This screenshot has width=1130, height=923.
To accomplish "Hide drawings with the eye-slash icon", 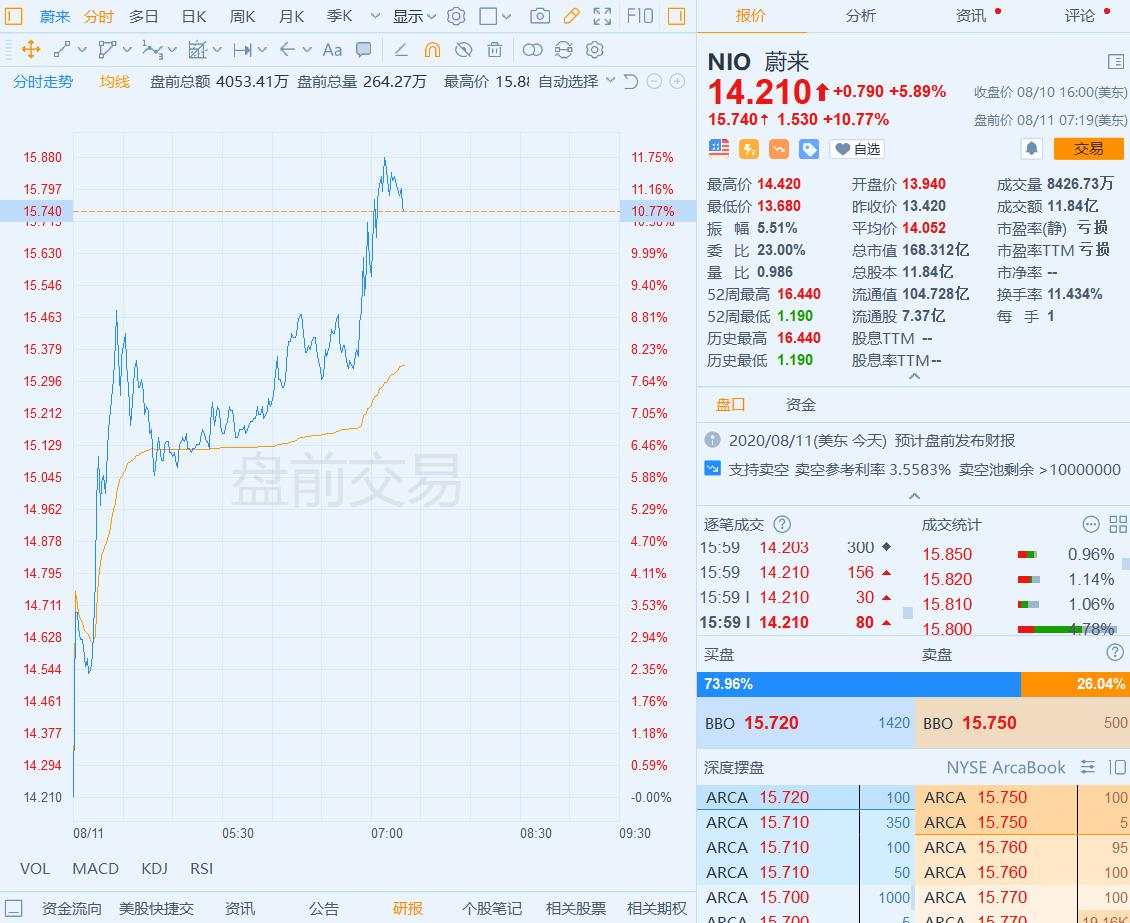I will (463, 50).
